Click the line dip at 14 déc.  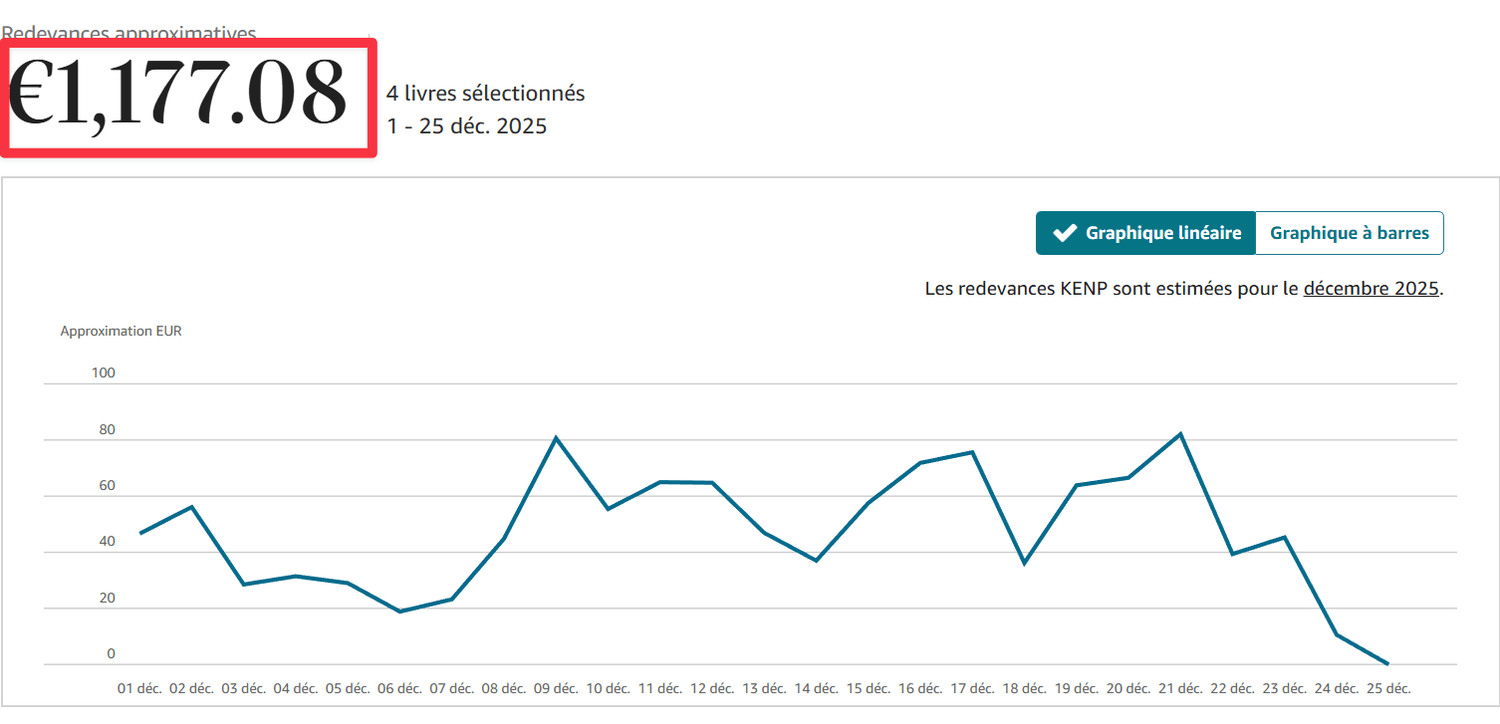coord(816,560)
